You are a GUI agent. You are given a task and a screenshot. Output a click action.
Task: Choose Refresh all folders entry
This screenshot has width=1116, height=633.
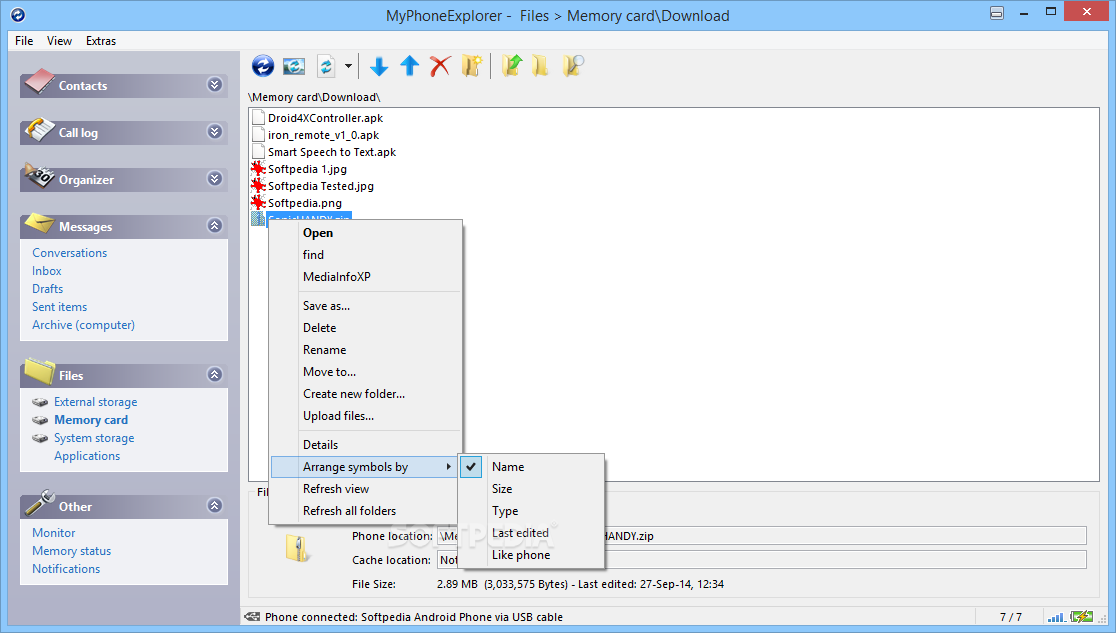[364, 511]
